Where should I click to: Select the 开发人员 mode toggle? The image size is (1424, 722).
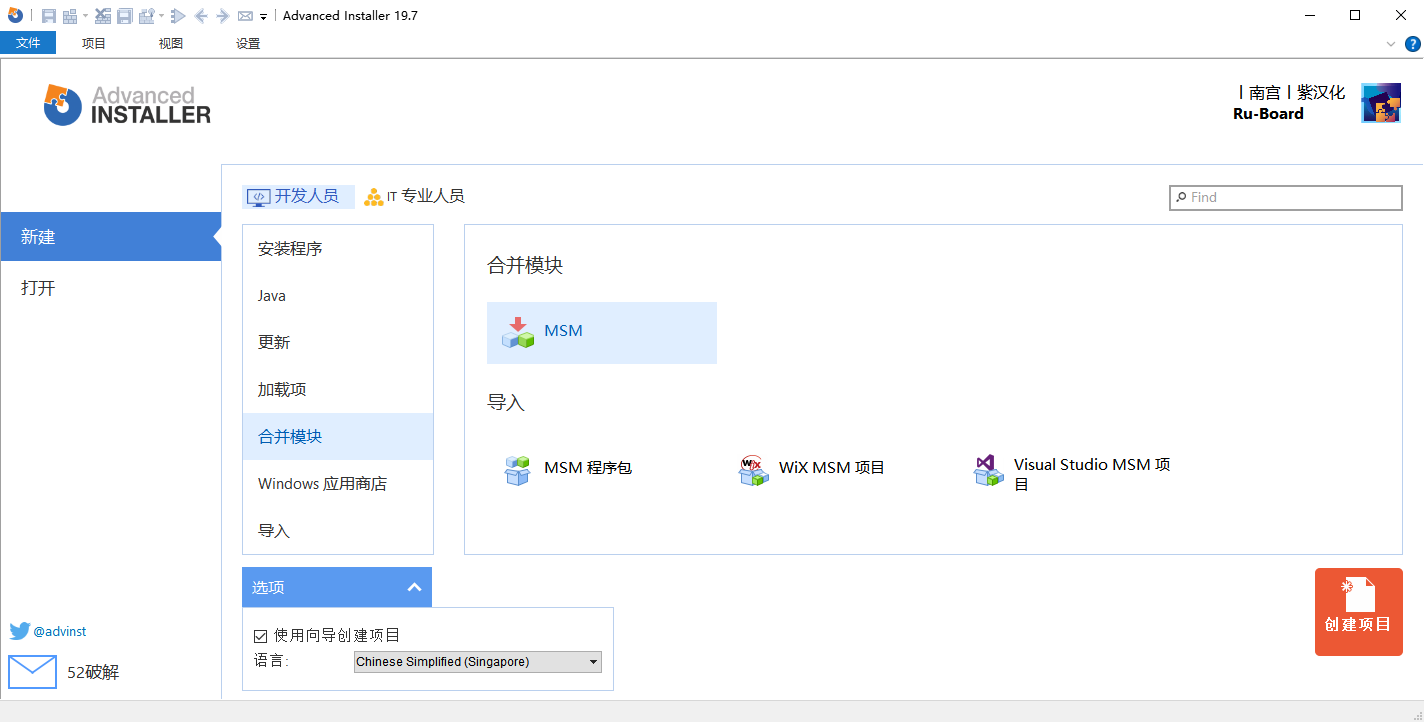pos(298,196)
